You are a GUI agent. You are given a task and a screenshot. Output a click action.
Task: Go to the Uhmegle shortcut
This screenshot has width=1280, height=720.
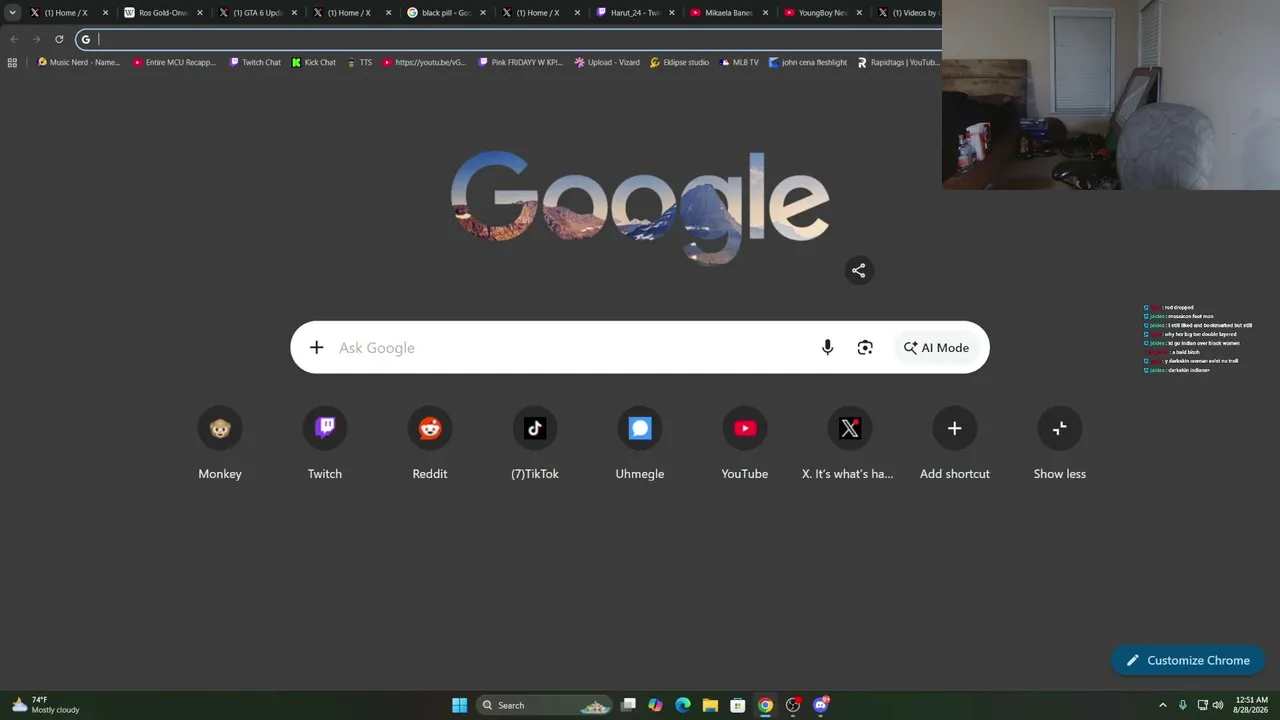click(640, 445)
